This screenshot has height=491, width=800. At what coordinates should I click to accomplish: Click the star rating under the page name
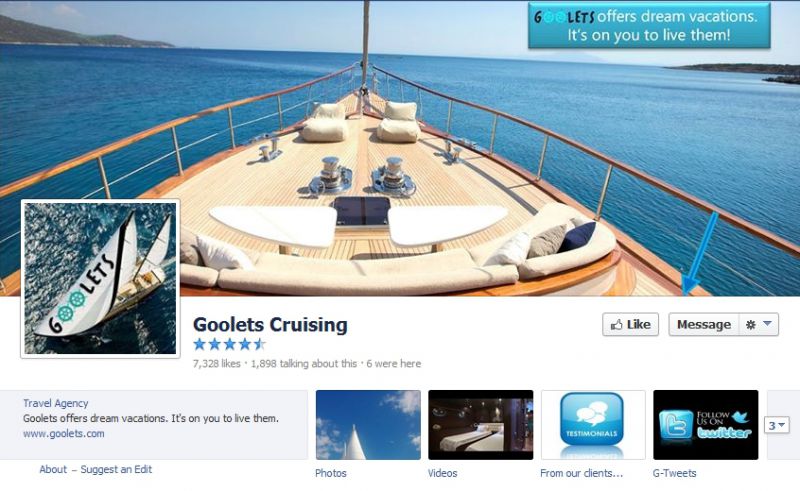pyautogui.click(x=230, y=345)
